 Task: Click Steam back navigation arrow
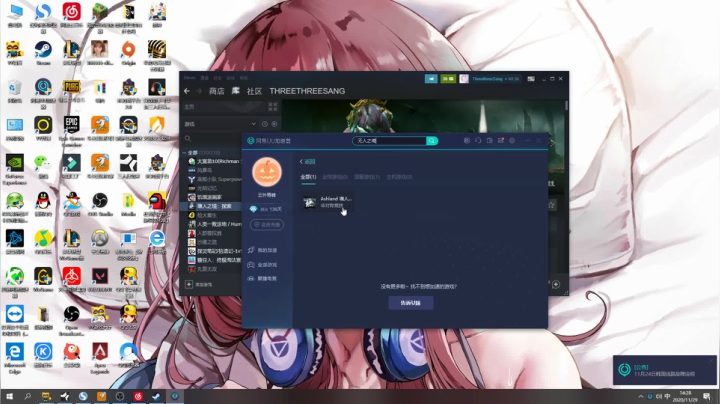(x=187, y=91)
